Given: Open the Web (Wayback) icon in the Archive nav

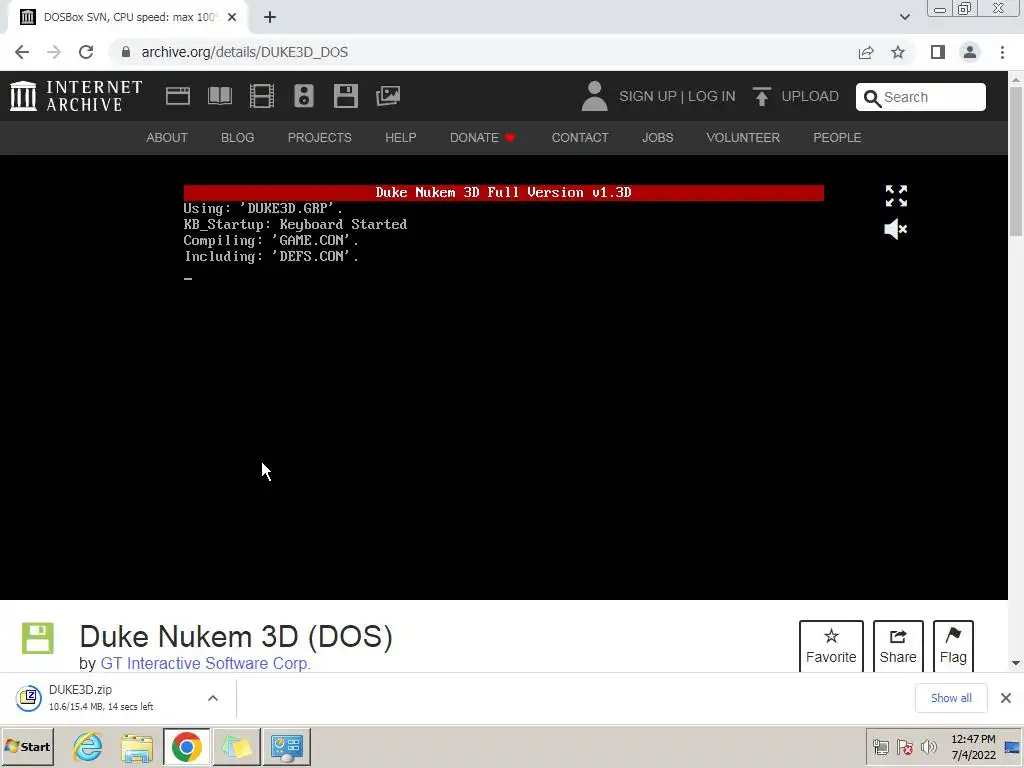Looking at the screenshot, I should pyautogui.click(x=178, y=96).
